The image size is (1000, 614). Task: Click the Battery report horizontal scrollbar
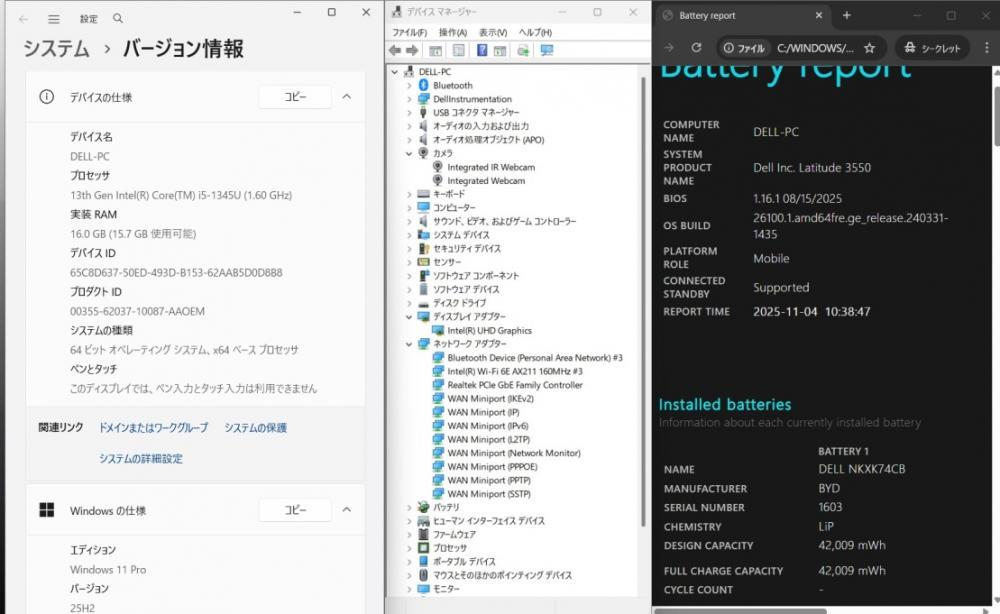pyautogui.click(x=740, y=611)
